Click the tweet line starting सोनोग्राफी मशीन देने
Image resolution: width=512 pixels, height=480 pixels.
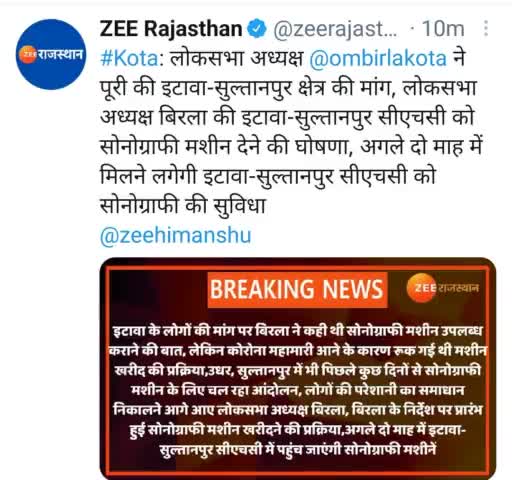click(291, 147)
